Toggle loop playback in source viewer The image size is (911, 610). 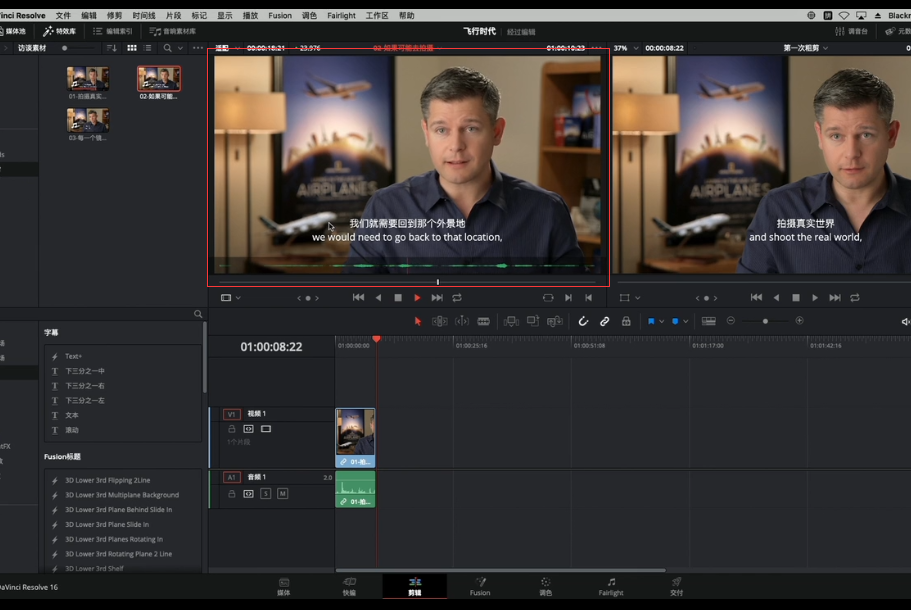click(x=457, y=297)
